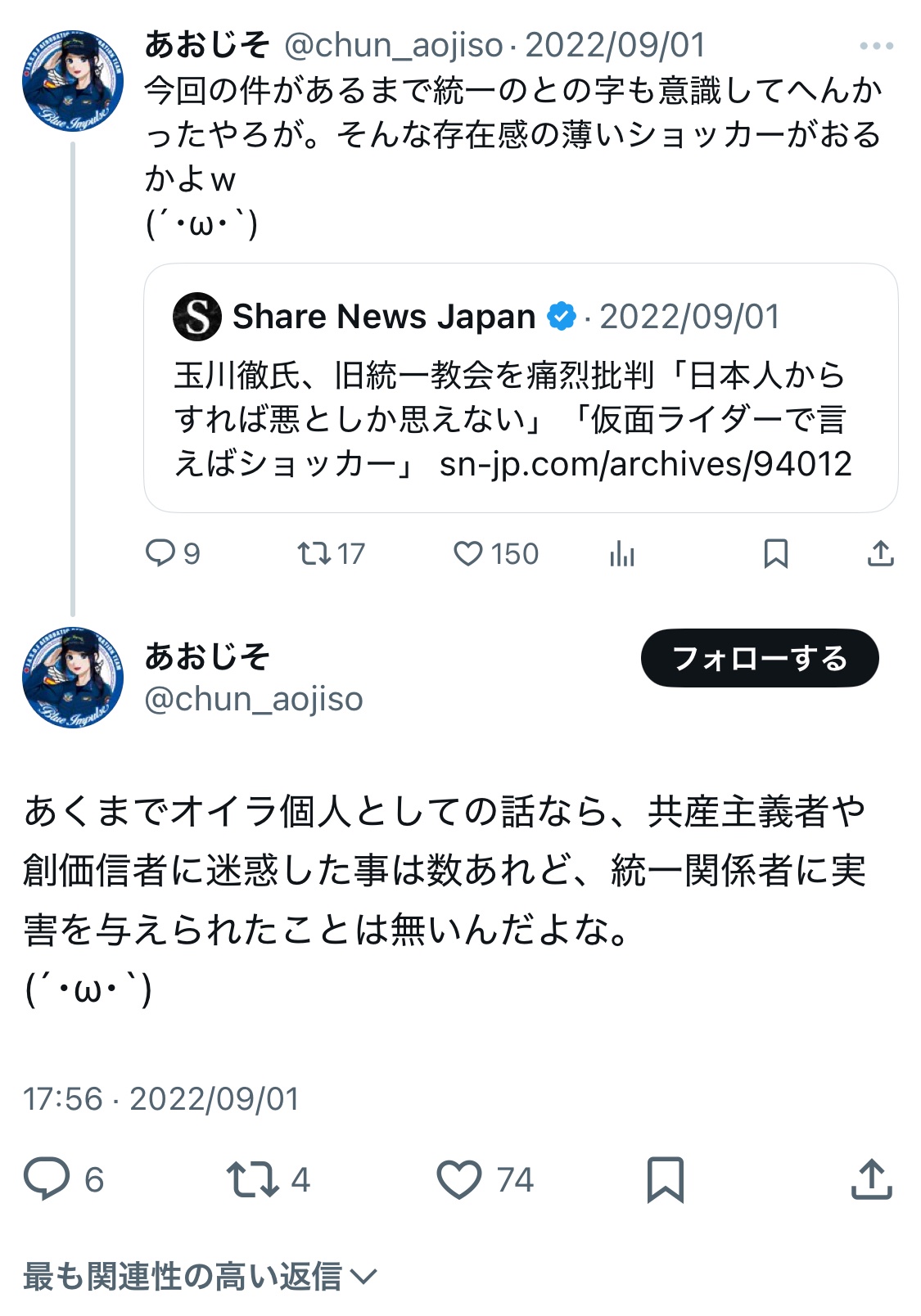921x1316 pixels.
Task: Share the top tweet
Action: pos(880,554)
